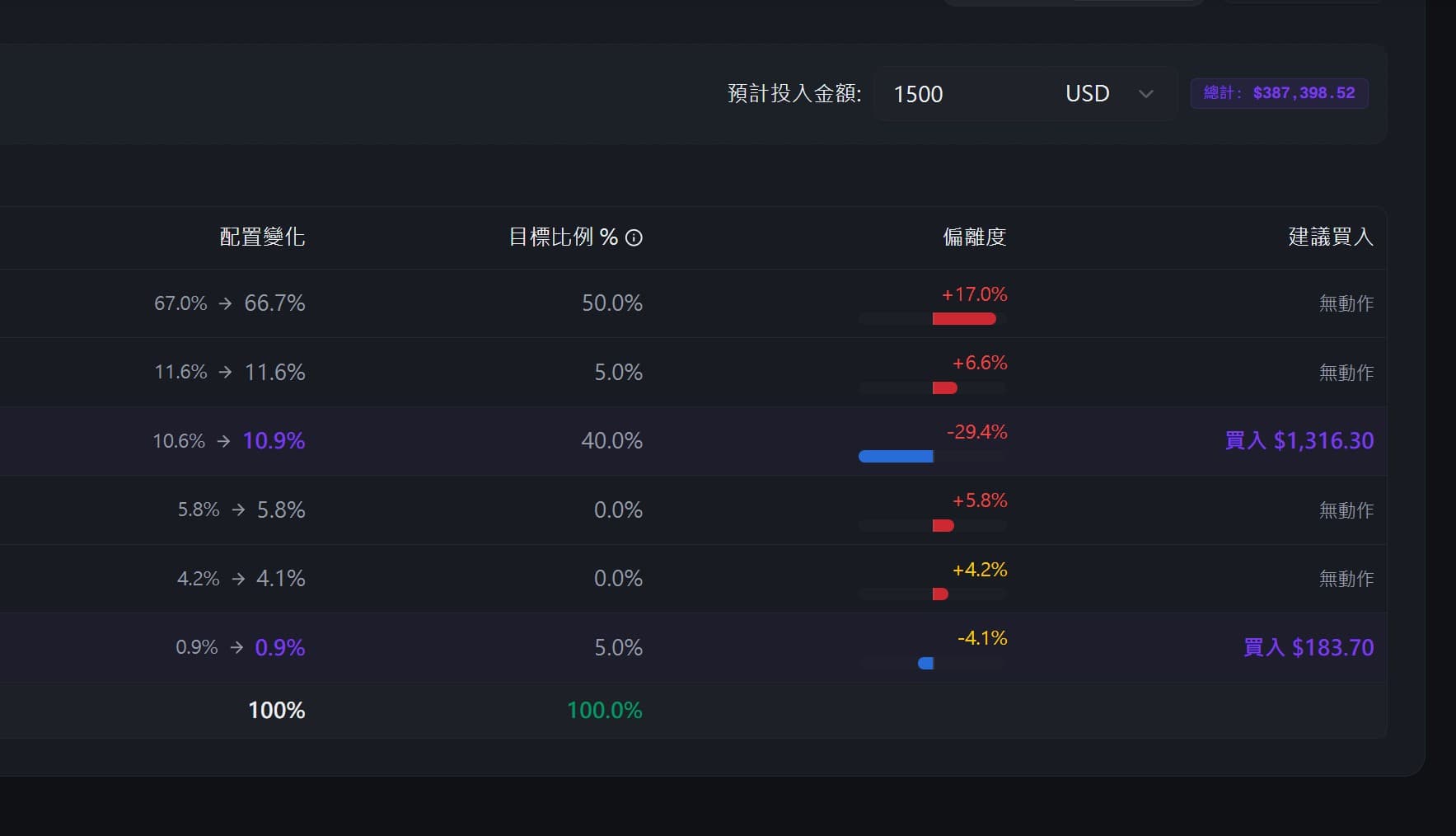The height and width of the screenshot is (836, 1456).
Task: Click the +17.0% deviation bar
Action: click(964, 319)
